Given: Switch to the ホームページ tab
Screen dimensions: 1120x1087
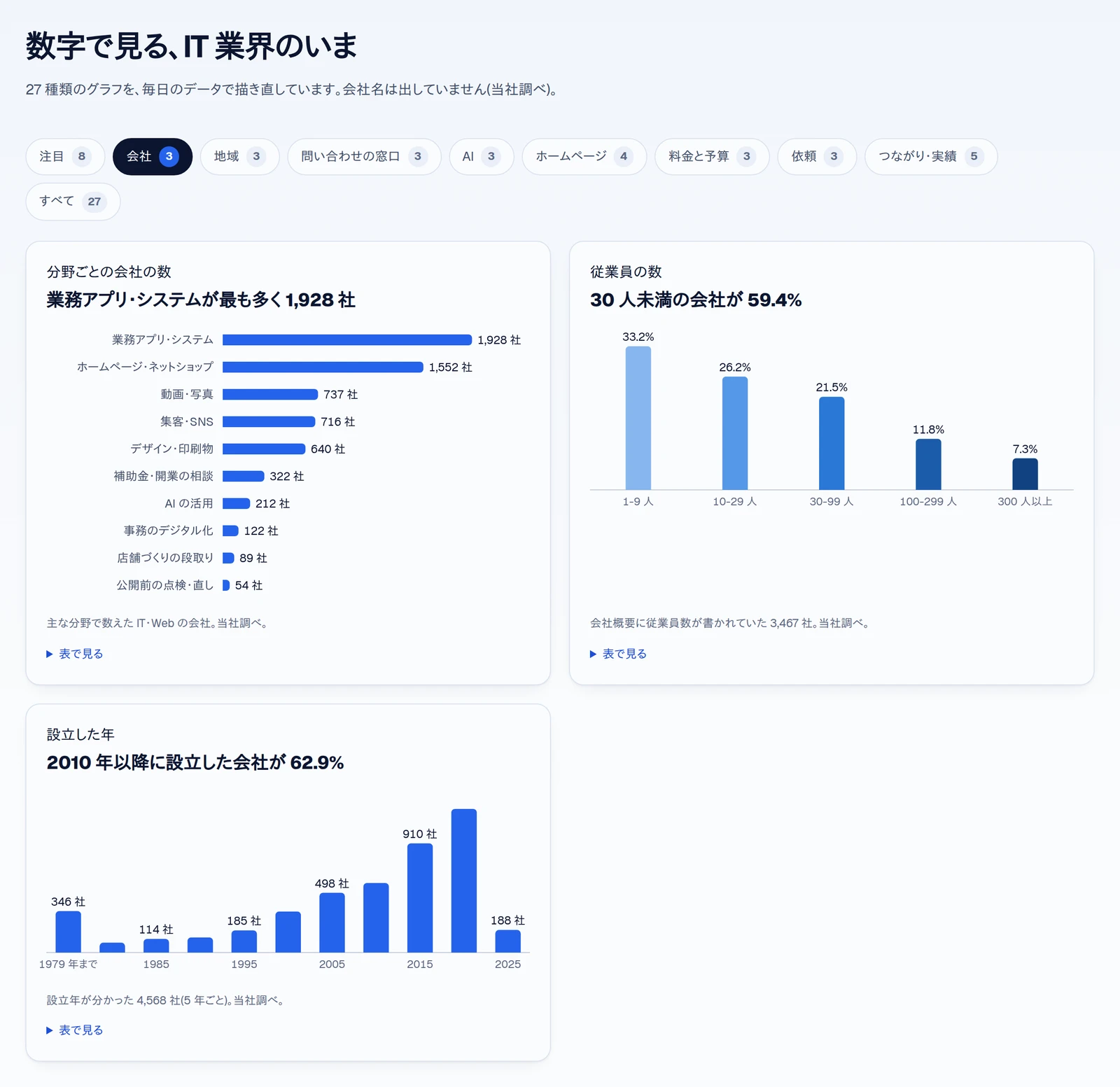Looking at the screenshot, I should pos(584,157).
